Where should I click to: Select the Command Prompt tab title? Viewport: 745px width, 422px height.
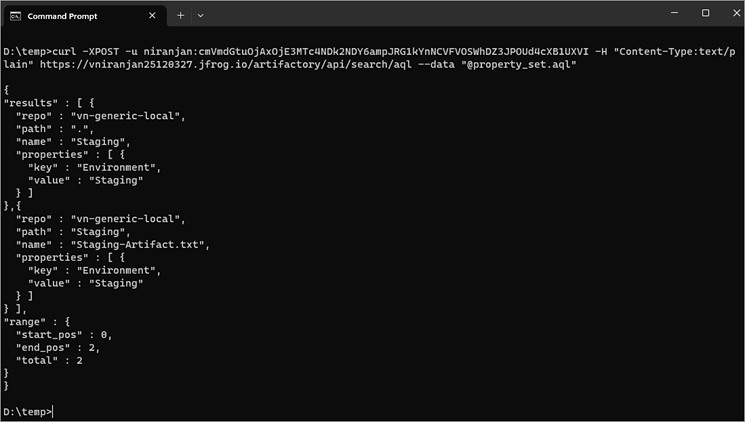click(x=62, y=16)
